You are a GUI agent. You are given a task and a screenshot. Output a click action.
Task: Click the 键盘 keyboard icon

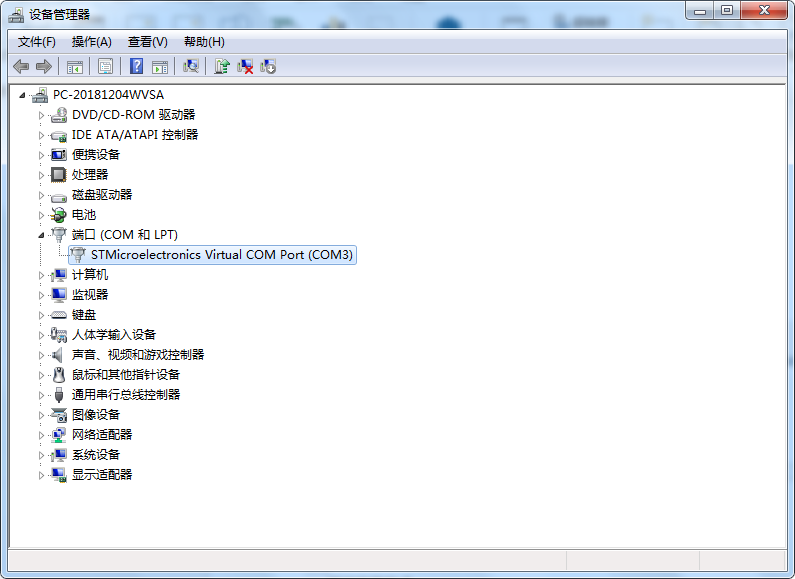pos(59,315)
